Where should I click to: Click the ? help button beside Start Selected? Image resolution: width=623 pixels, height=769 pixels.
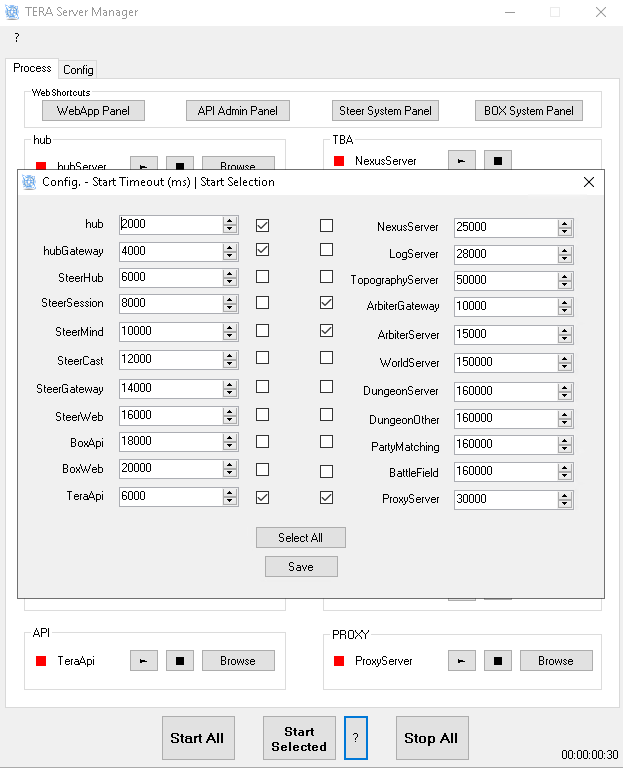356,738
